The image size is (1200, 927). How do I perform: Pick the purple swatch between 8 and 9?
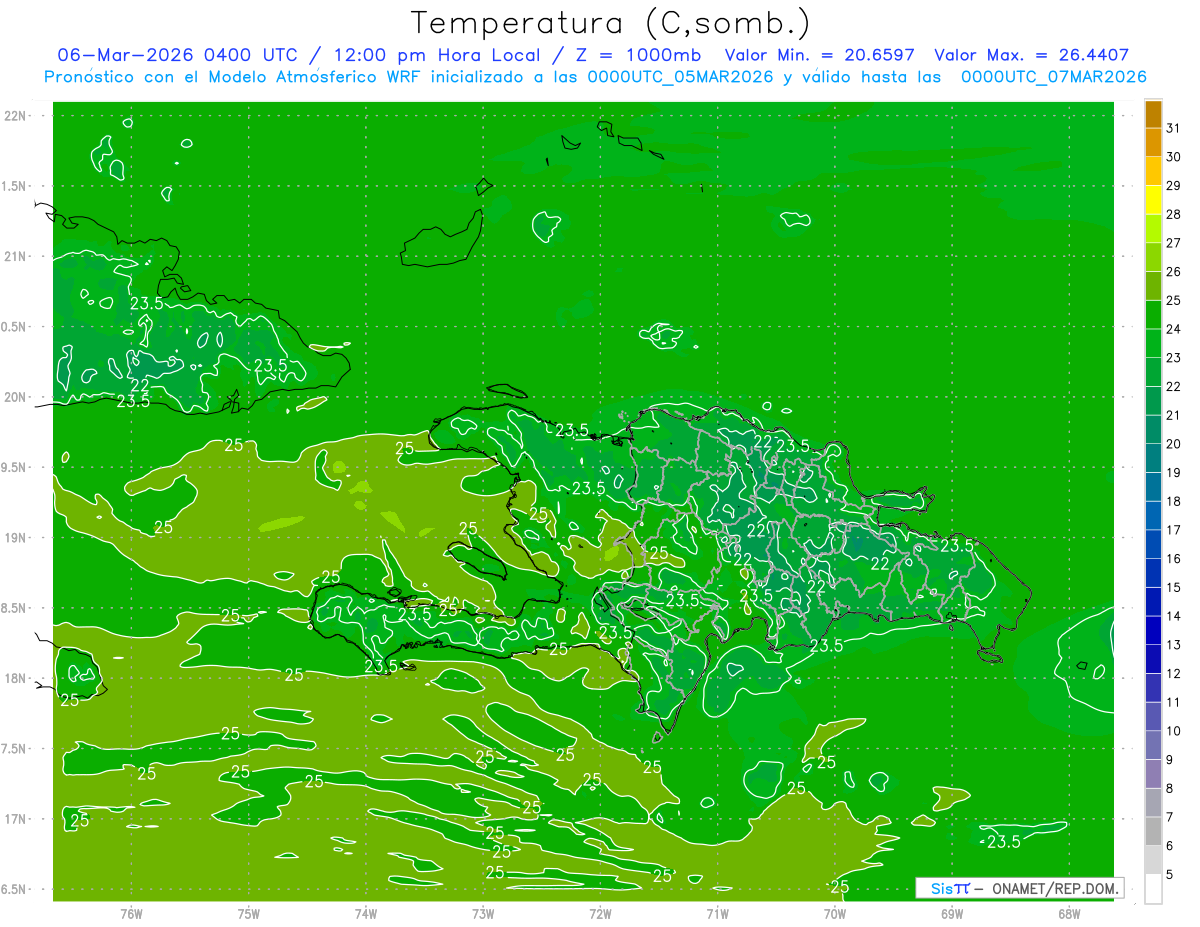point(1153,774)
